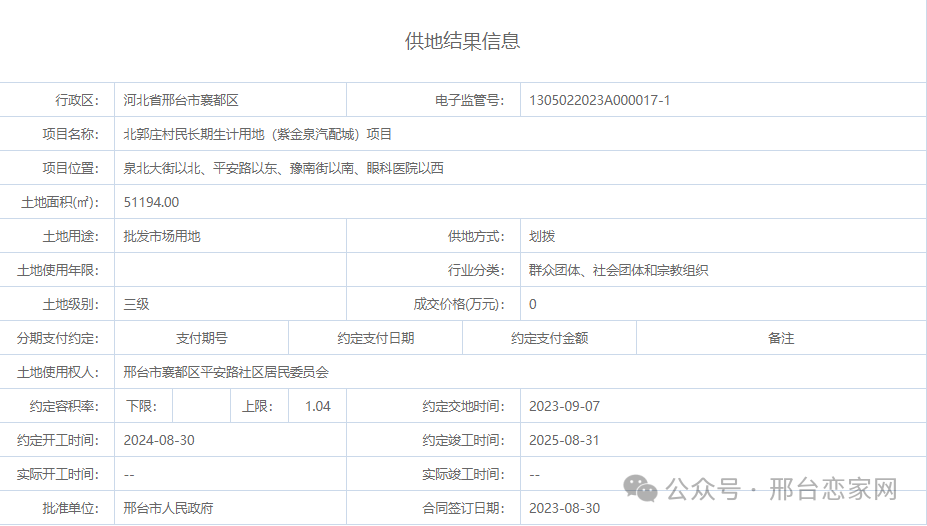Viewport: 927px width, 526px height.
Task: Click the label 约定容积率
Action: [64, 406]
